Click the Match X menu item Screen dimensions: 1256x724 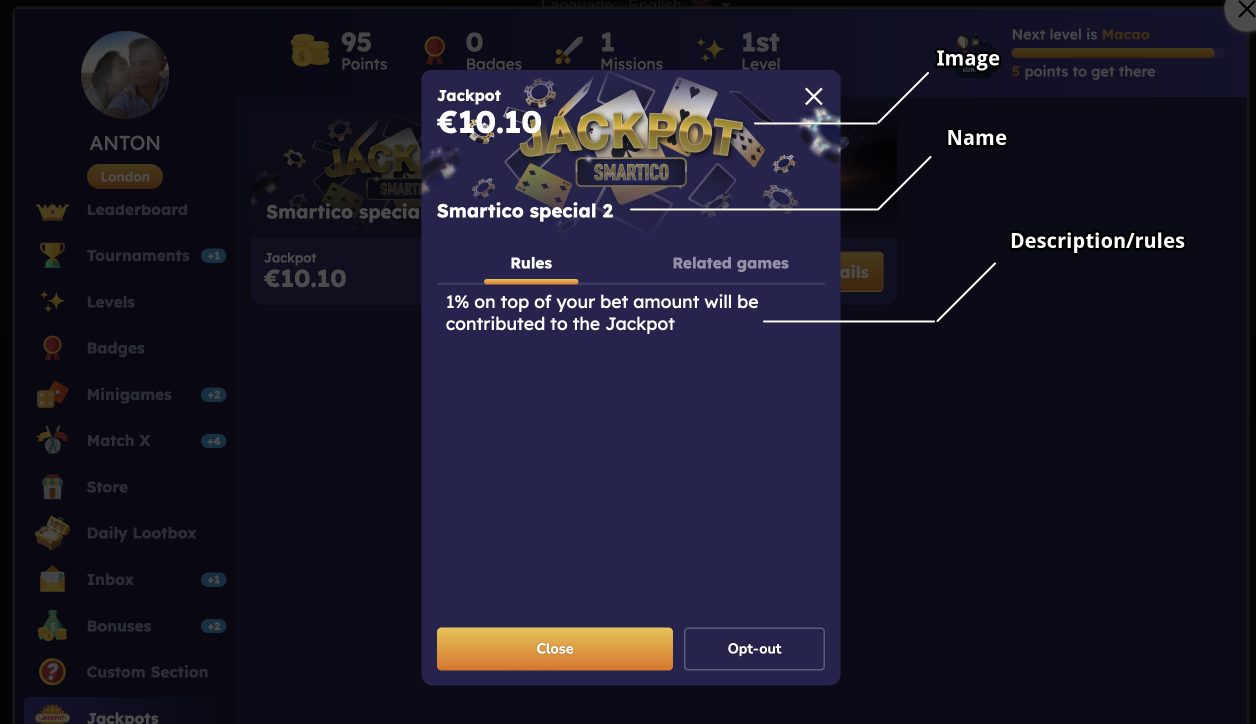[118, 441]
